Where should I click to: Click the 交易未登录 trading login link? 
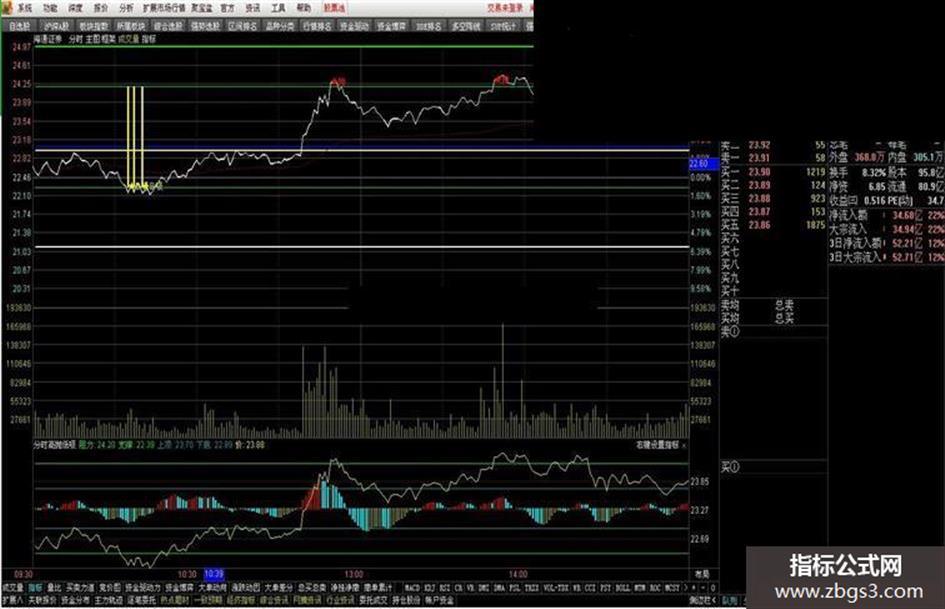tap(505, 8)
